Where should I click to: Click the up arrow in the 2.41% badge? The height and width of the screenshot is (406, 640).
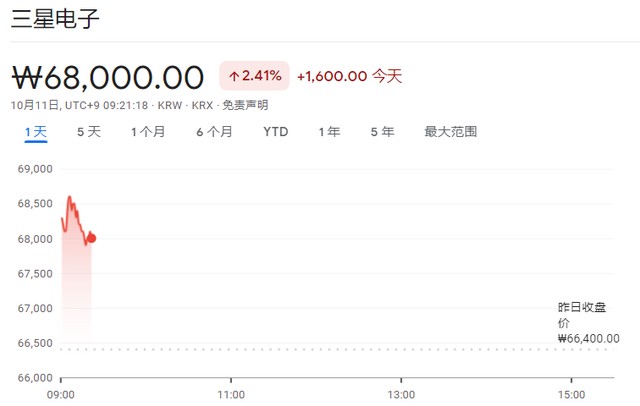click(x=234, y=76)
